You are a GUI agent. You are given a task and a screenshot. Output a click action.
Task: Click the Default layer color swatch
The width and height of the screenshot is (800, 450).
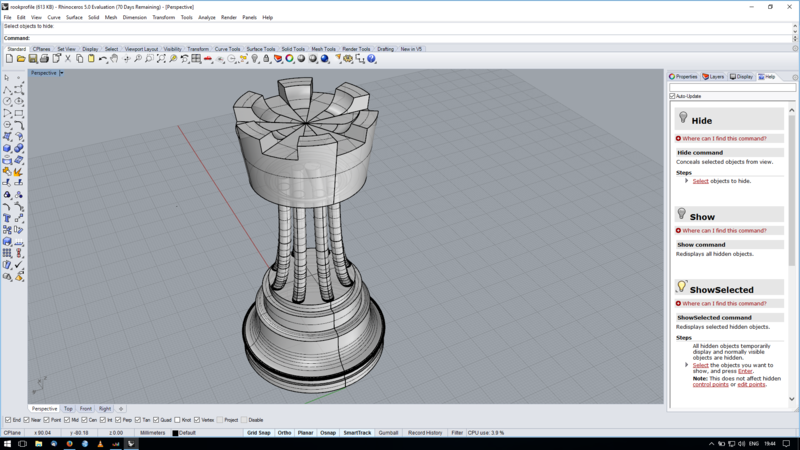click(175, 433)
